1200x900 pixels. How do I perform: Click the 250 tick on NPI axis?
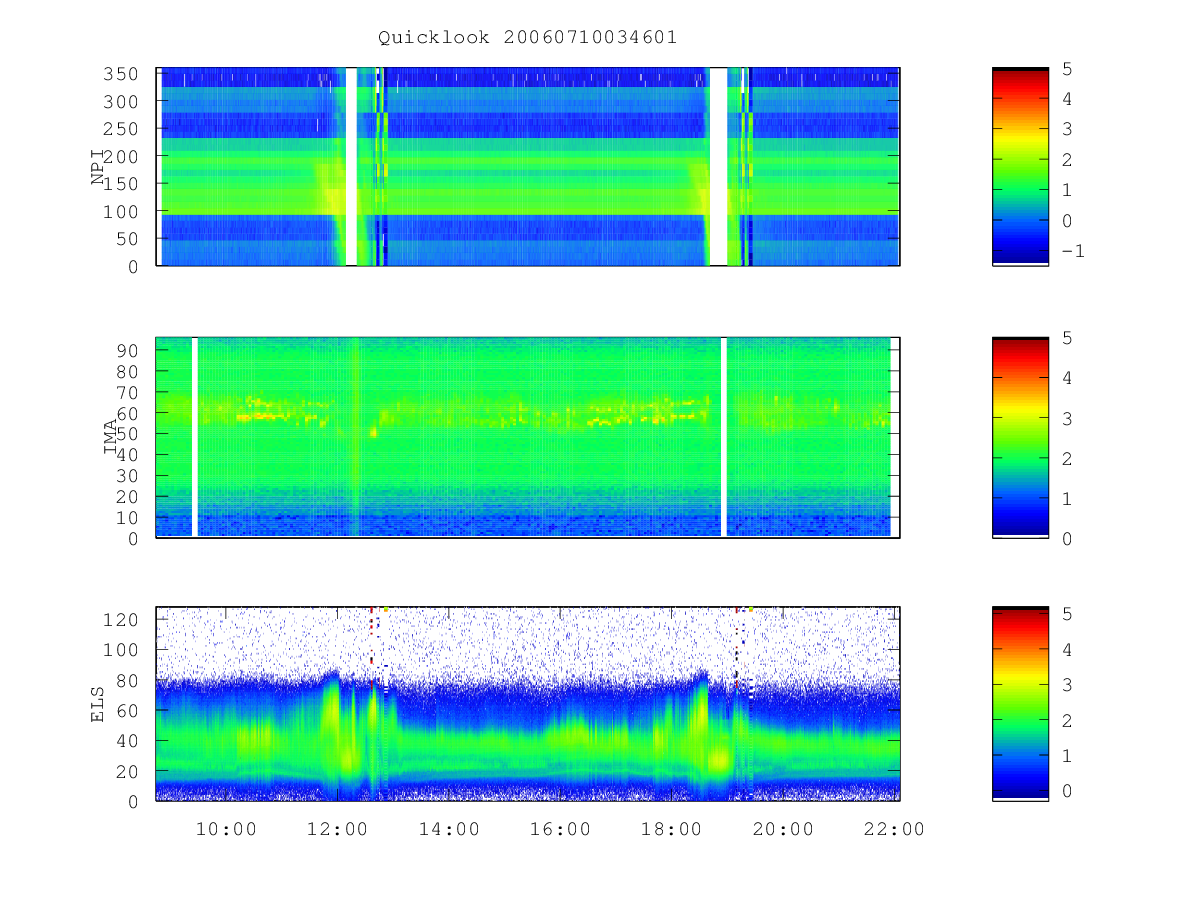pos(122,129)
